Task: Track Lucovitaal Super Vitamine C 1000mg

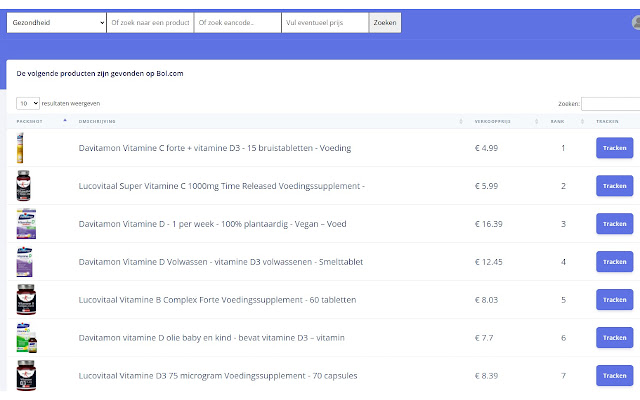Action: point(614,186)
